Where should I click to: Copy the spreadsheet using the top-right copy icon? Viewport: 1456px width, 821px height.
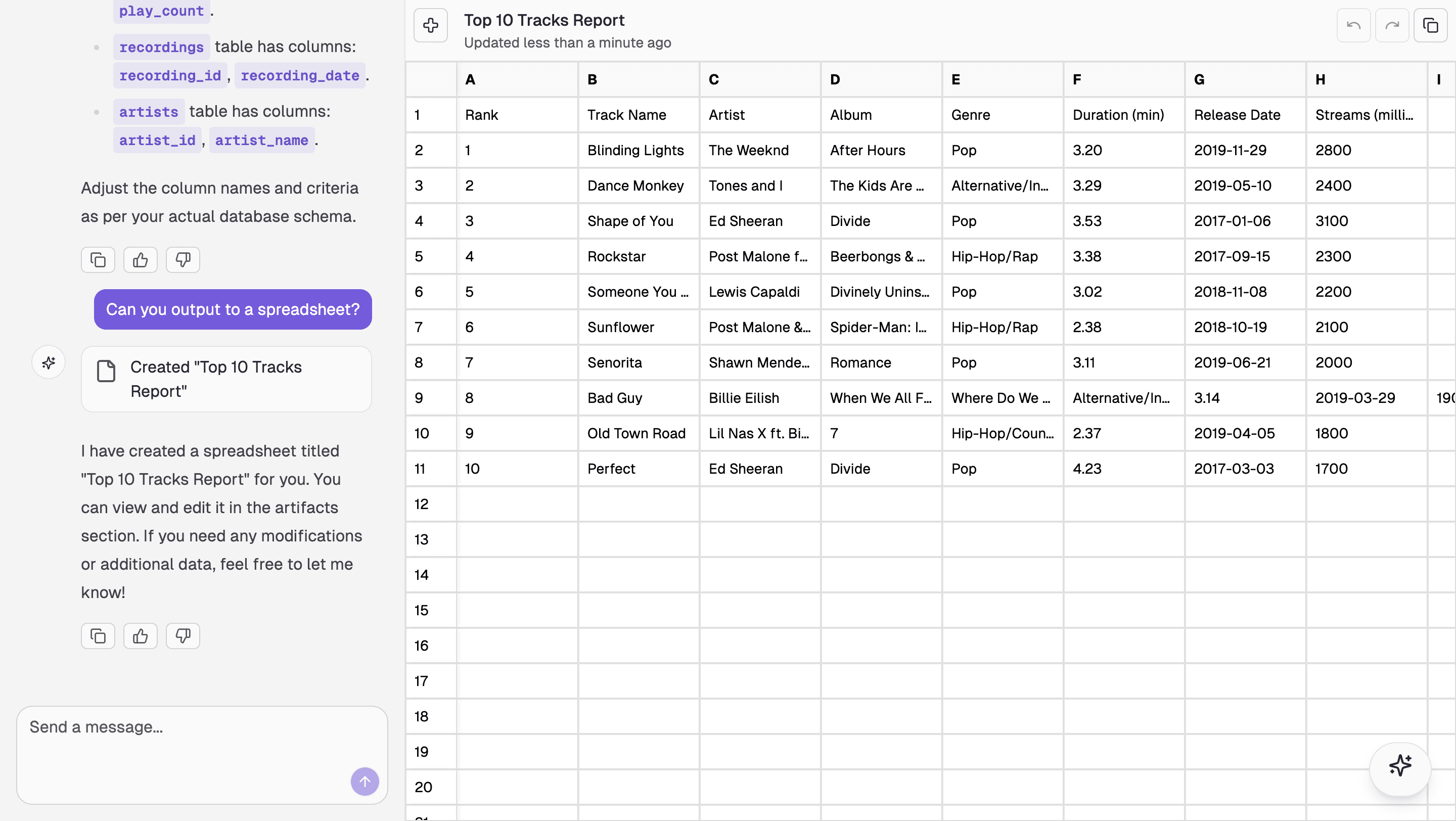tap(1430, 25)
